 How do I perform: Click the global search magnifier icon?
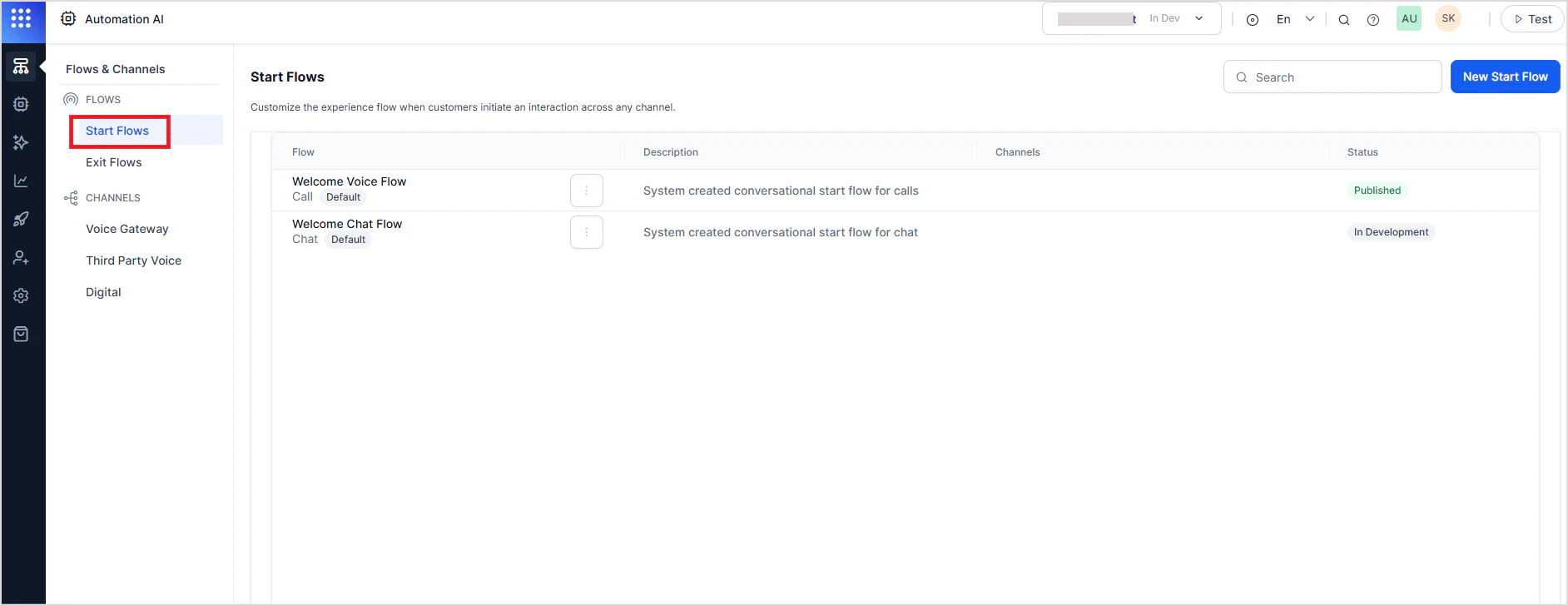click(1343, 20)
